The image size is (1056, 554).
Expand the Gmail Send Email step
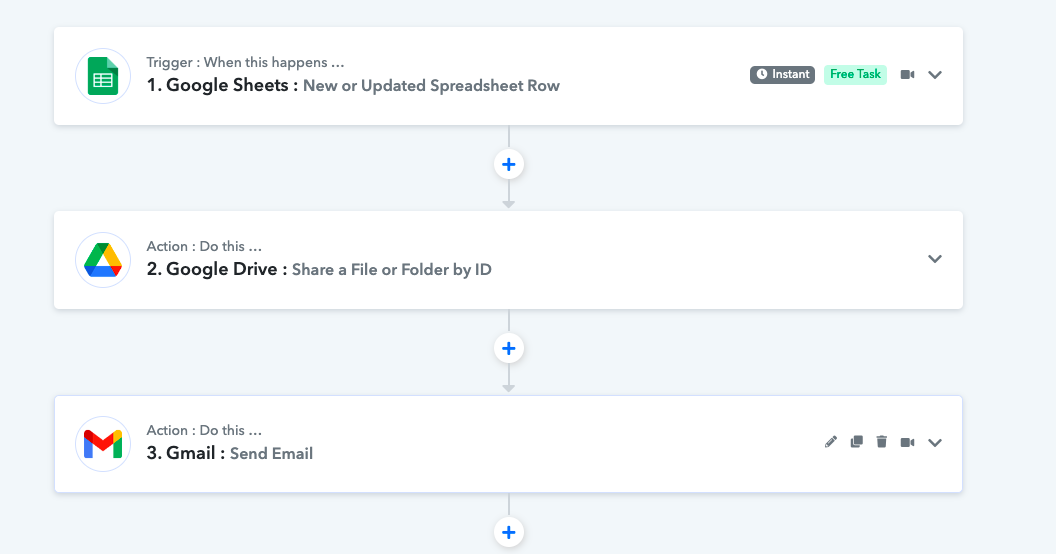pos(935,442)
